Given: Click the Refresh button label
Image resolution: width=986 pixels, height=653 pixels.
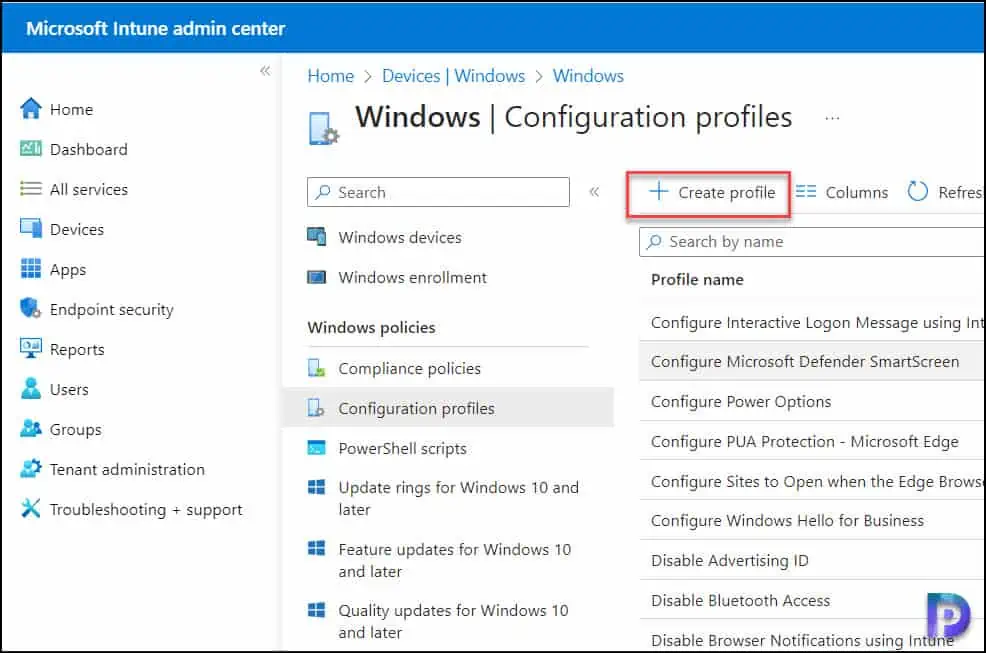Looking at the screenshot, I should coord(960,193).
